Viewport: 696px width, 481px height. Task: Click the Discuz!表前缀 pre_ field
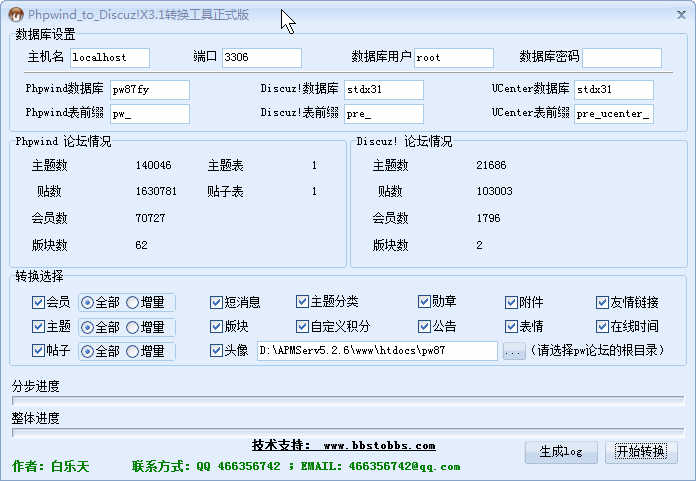click(x=384, y=114)
